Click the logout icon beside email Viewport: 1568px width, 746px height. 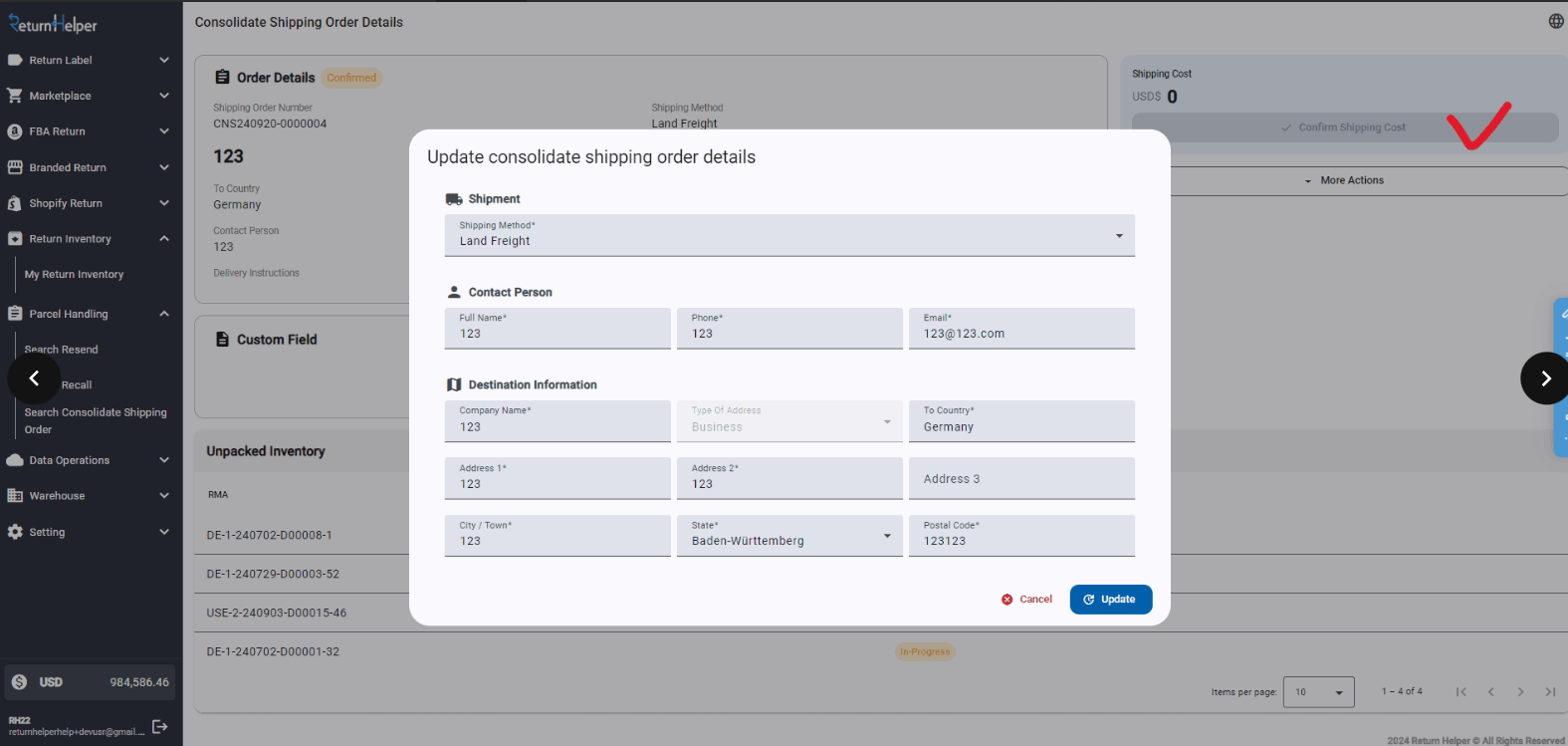(x=159, y=726)
